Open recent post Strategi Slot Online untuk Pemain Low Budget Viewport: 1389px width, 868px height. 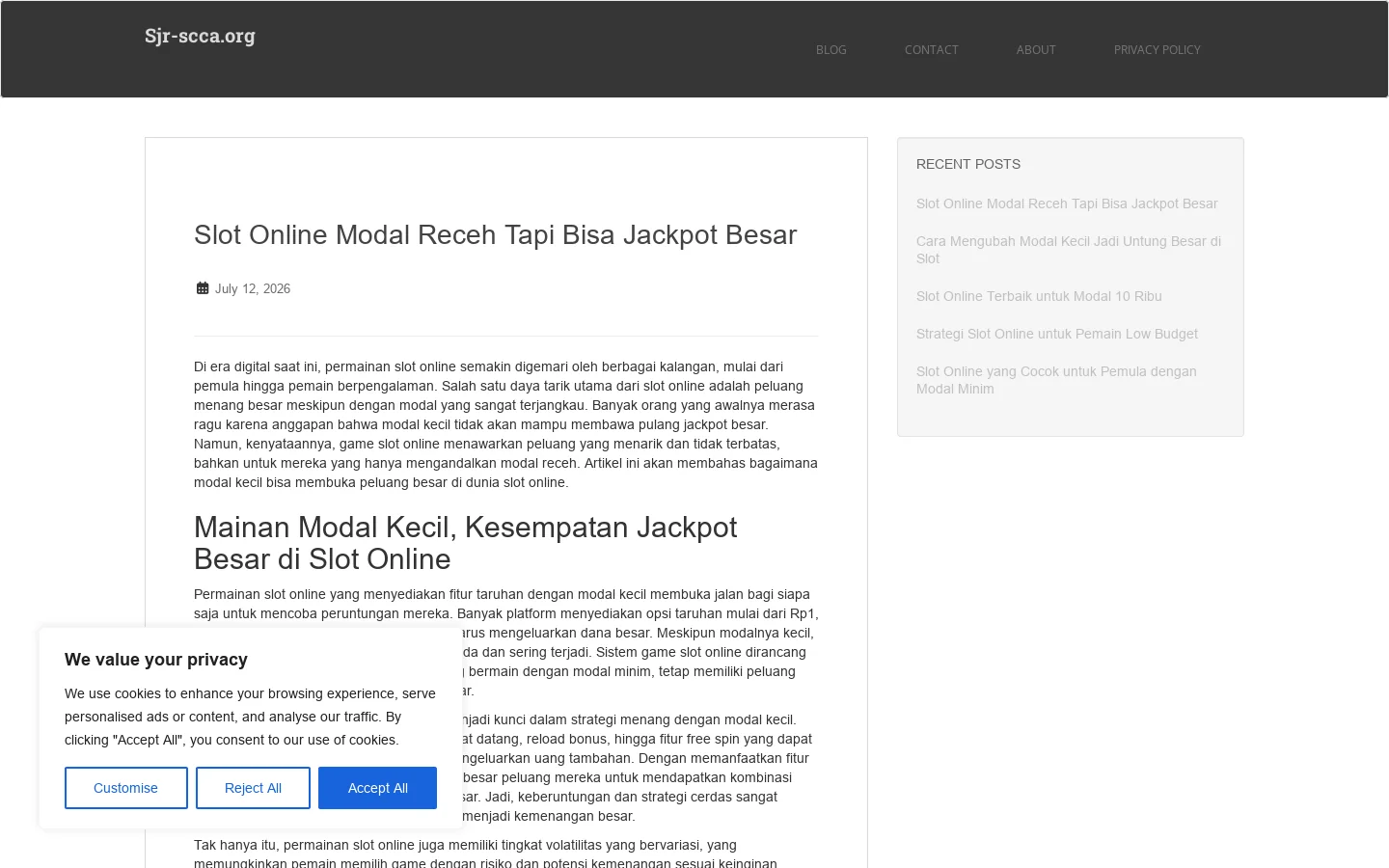click(x=1057, y=334)
